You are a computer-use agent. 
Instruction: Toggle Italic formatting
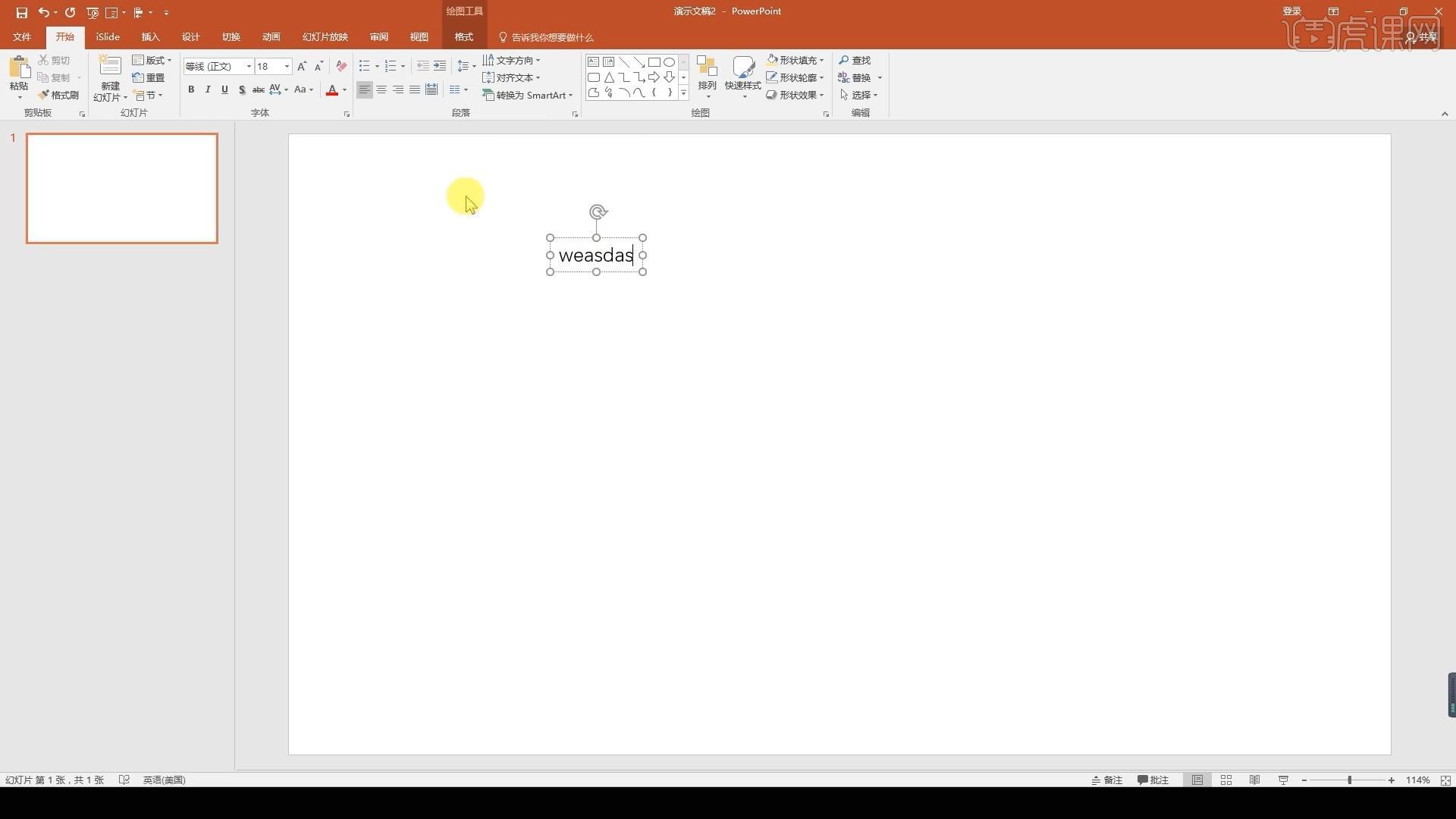(208, 89)
